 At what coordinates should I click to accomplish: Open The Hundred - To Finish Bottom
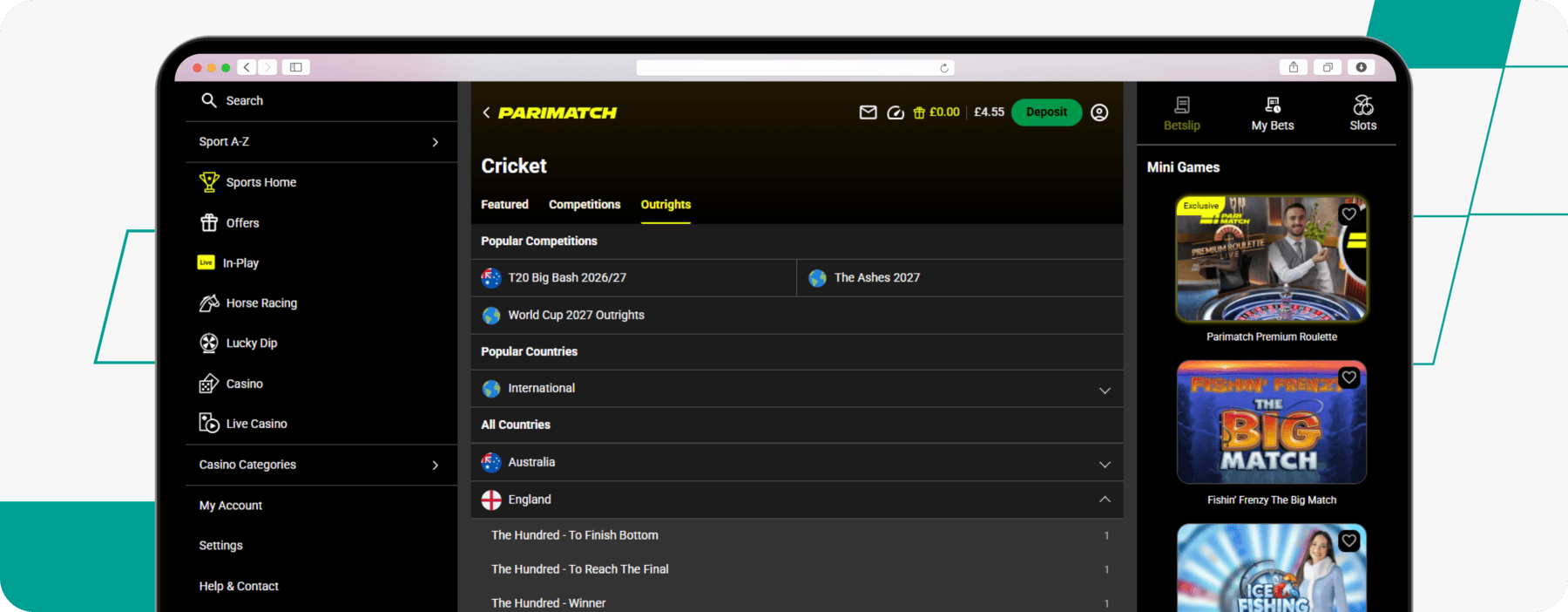(x=797, y=535)
